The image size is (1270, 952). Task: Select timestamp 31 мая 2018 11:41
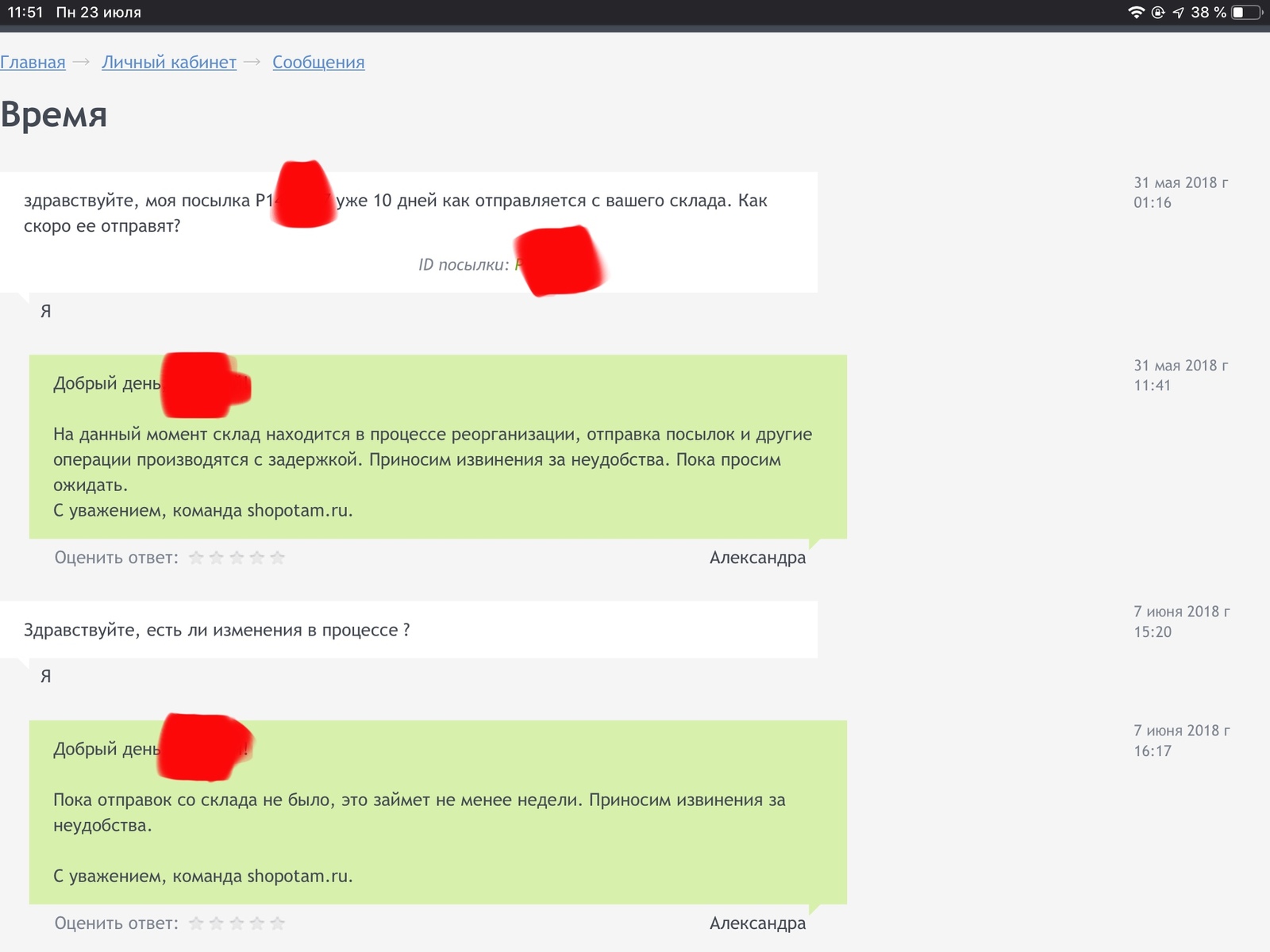(1180, 375)
